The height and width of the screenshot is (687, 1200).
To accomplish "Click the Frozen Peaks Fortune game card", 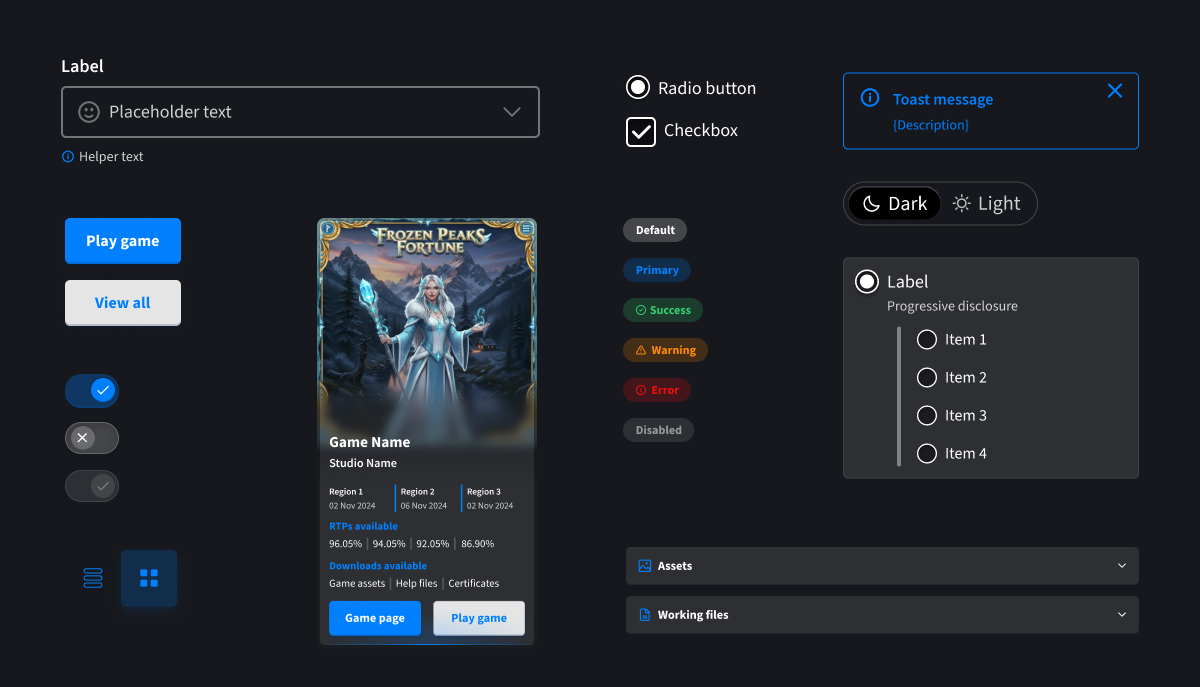I will pyautogui.click(x=427, y=330).
